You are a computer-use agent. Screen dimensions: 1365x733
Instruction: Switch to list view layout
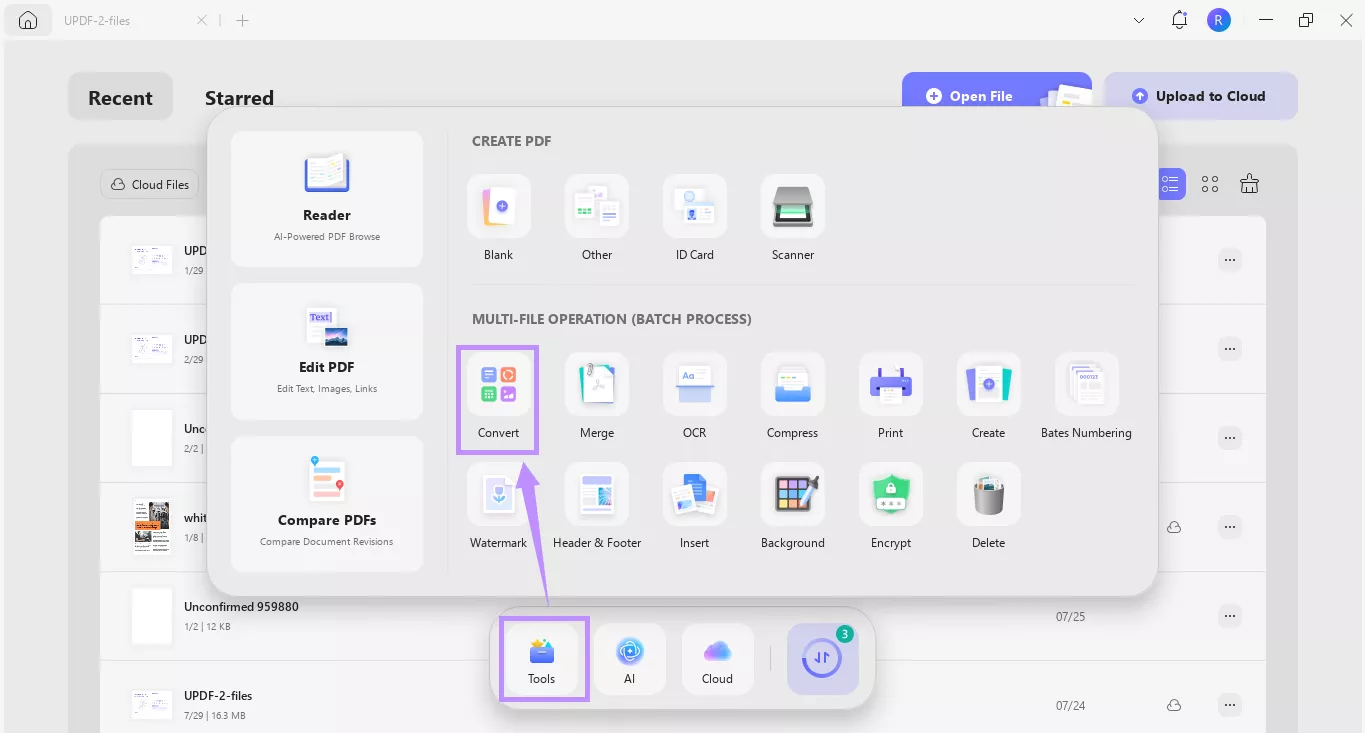click(x=1170, y=184)
